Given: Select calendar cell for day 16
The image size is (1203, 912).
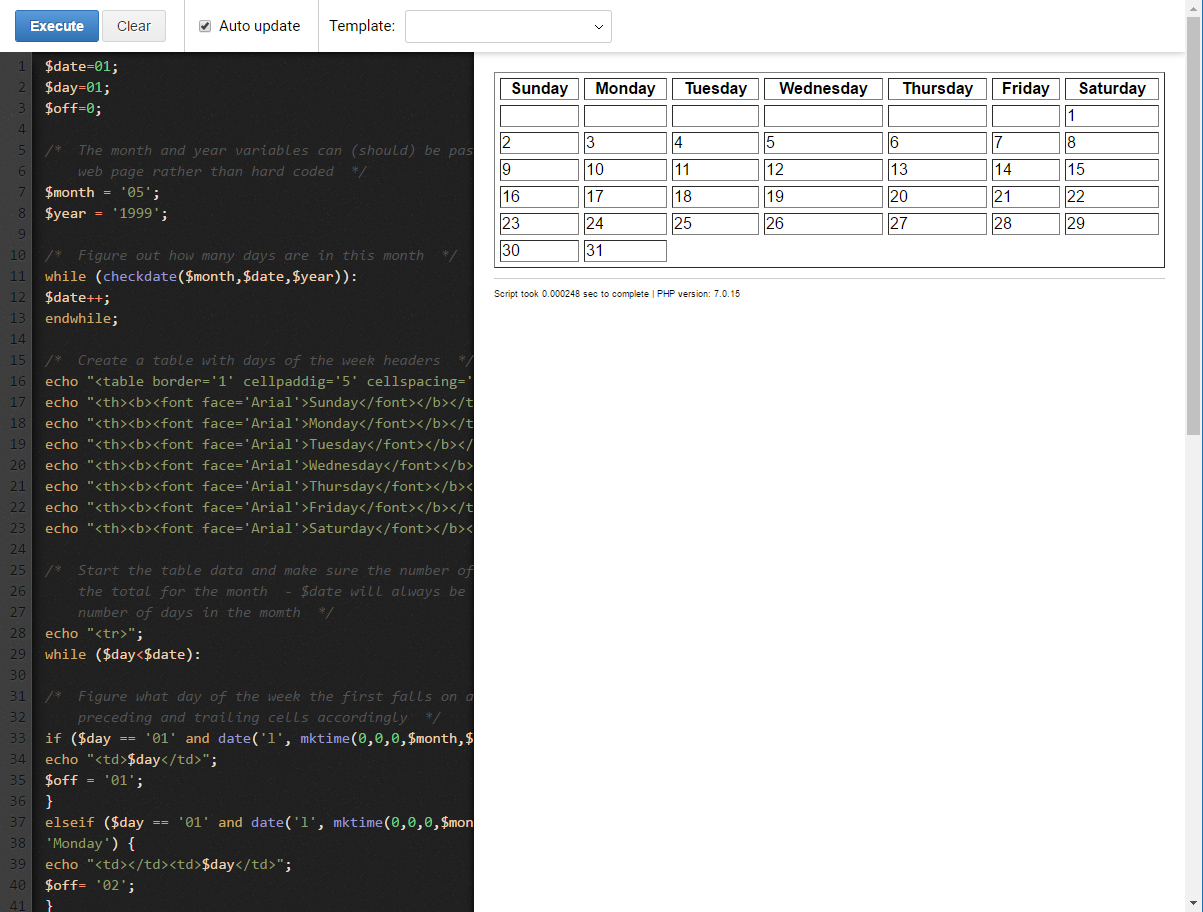Looking at the screenshot, I should pyautogui.click(x=539, y=197).
